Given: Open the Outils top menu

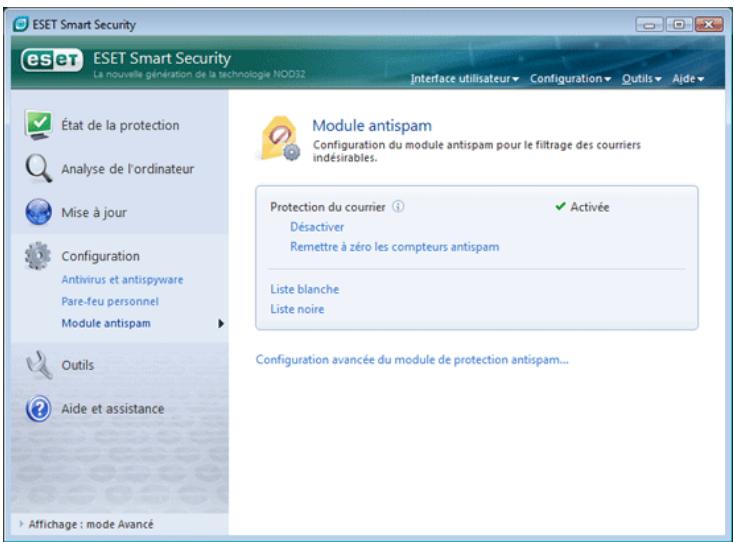Looking at the screenshot, I should pyautogui.click(x=641, y=79).
